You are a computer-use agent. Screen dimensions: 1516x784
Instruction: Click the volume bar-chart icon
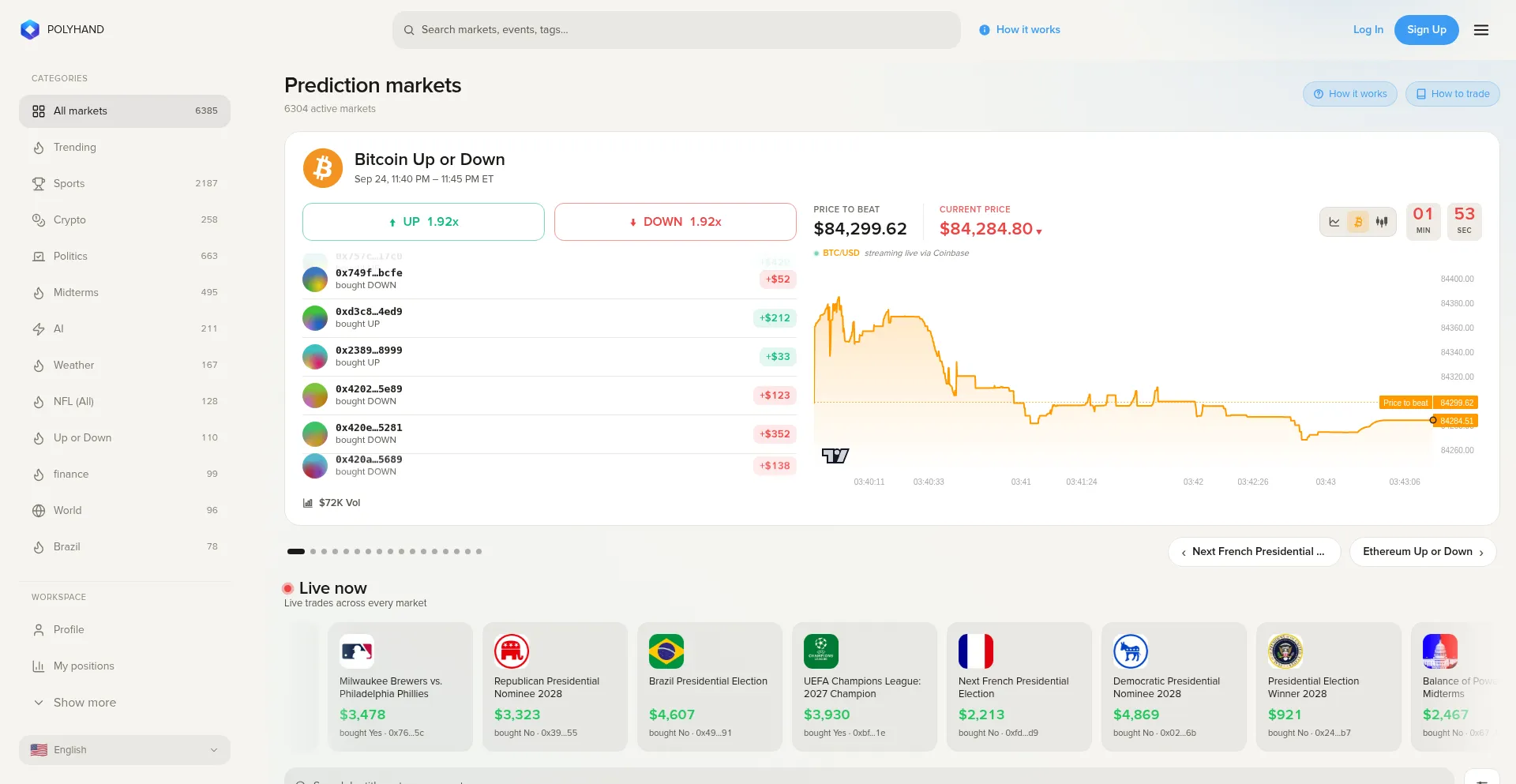click(x=308, y=503)
